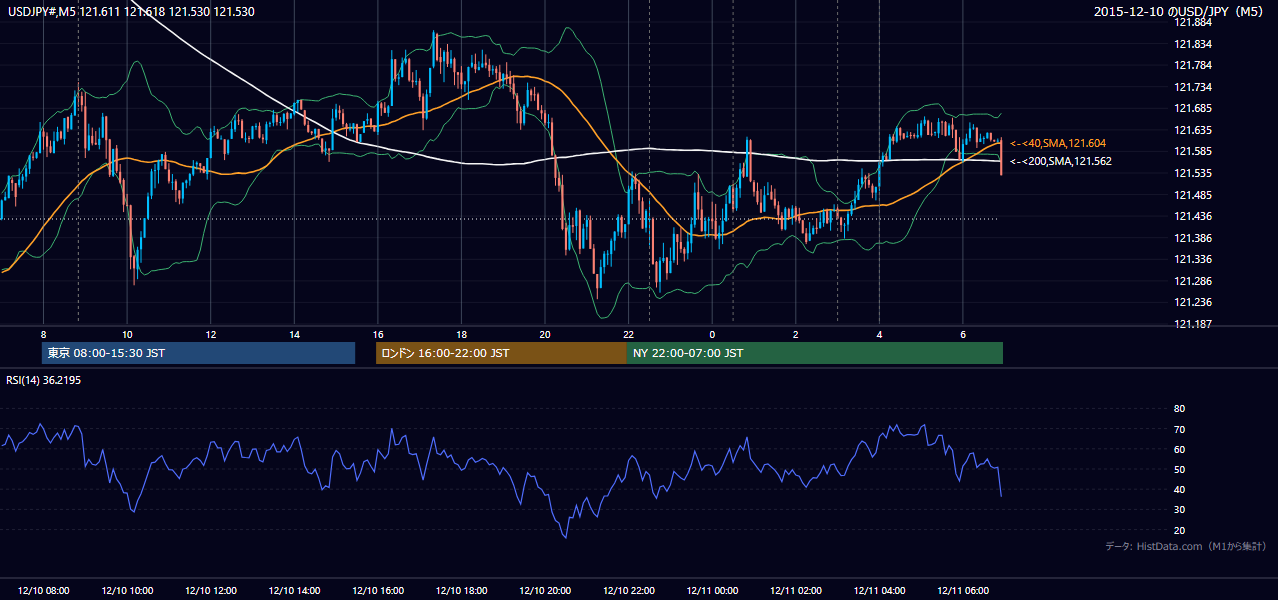The width and height of the screenshot is (1278, 600).
Task: Click the 200 SMA 121.562 label
Action: click(x=1061, y=161)
